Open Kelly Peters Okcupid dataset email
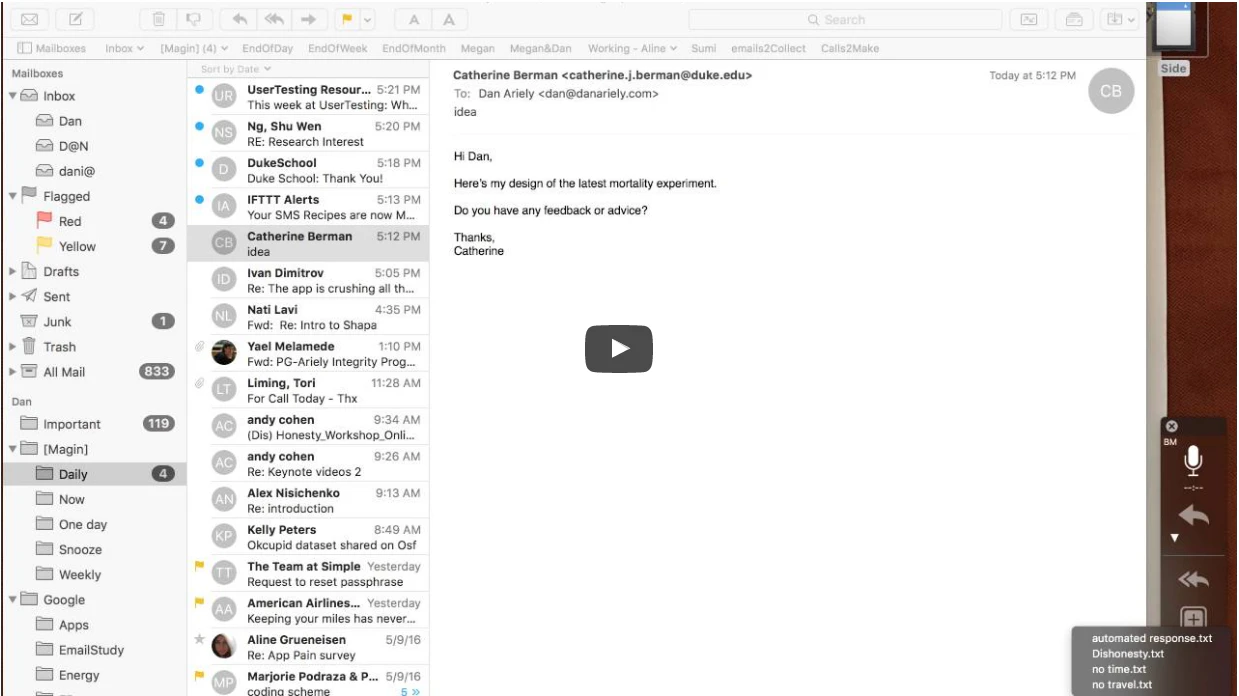 coord(308,537)
